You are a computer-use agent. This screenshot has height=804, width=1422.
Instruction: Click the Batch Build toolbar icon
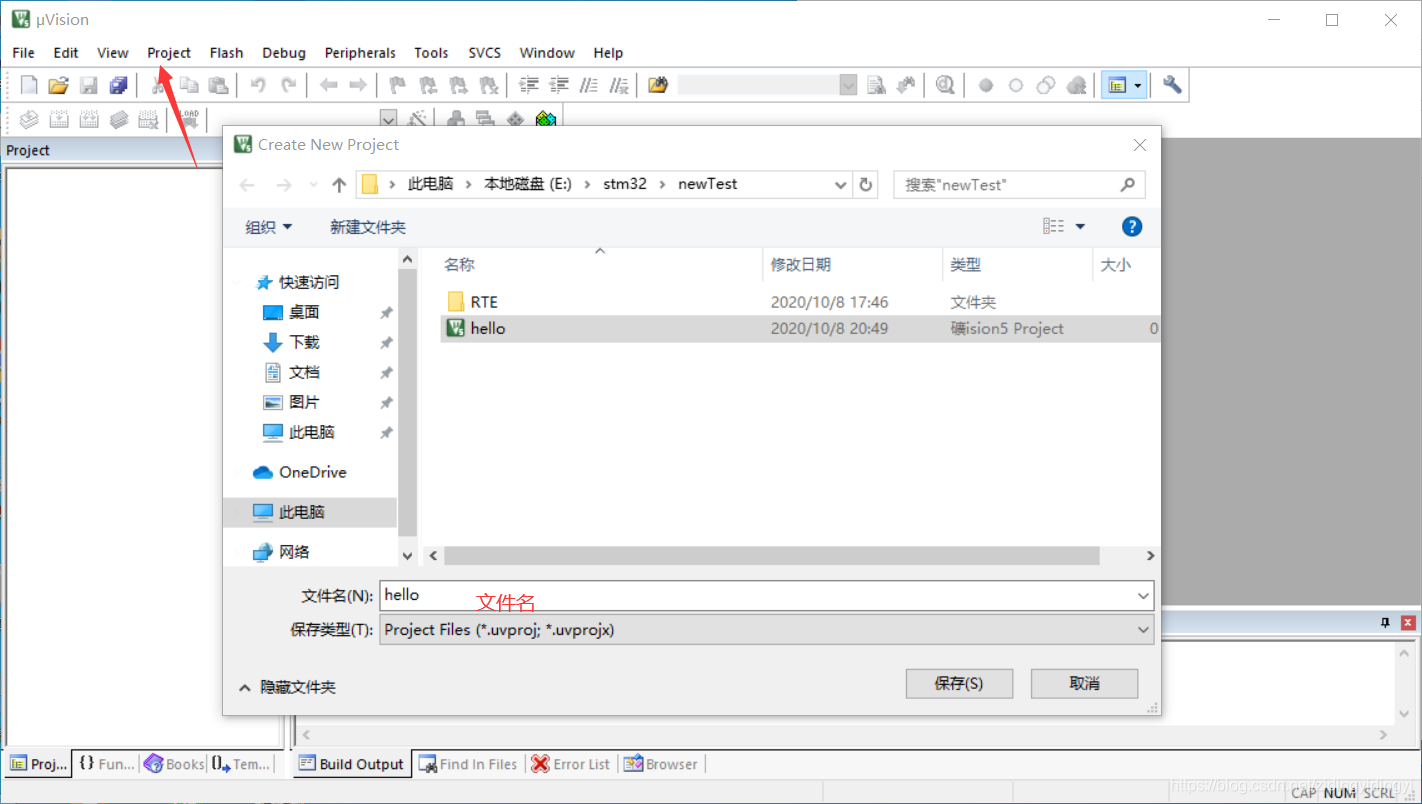point(119,119)
